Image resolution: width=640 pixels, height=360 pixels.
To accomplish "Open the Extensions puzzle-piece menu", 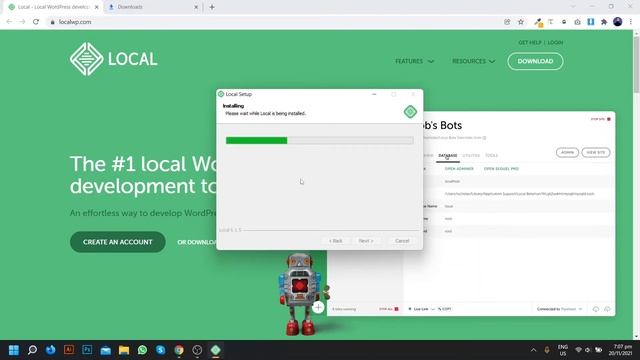I will pos(604,22).
